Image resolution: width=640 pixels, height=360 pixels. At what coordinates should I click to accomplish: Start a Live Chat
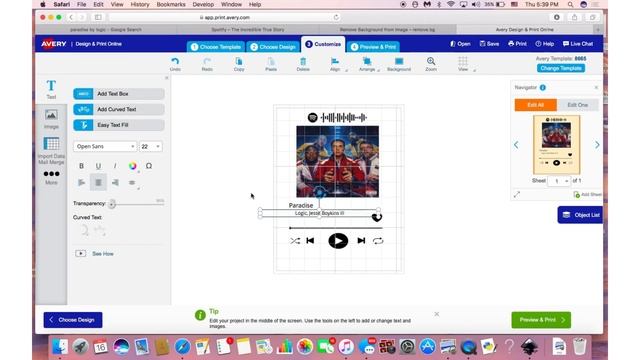tap(578, 44)
